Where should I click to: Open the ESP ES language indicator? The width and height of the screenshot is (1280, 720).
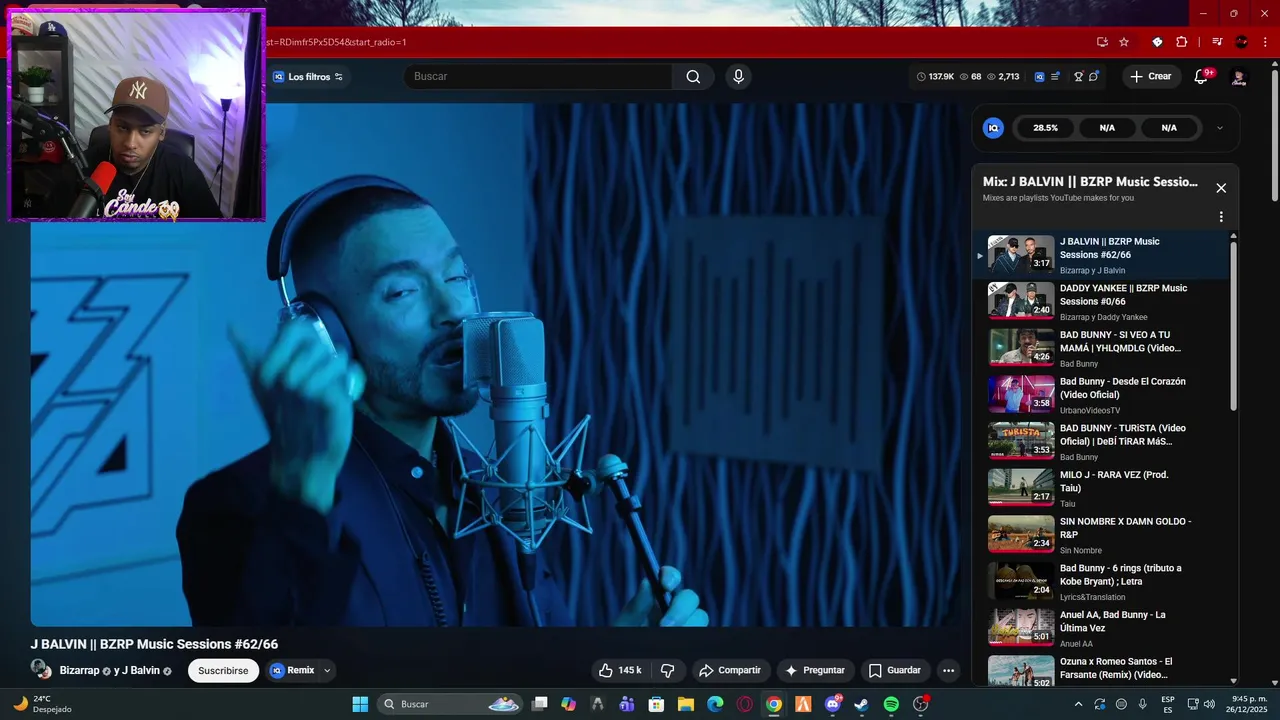click(1168, 704)
